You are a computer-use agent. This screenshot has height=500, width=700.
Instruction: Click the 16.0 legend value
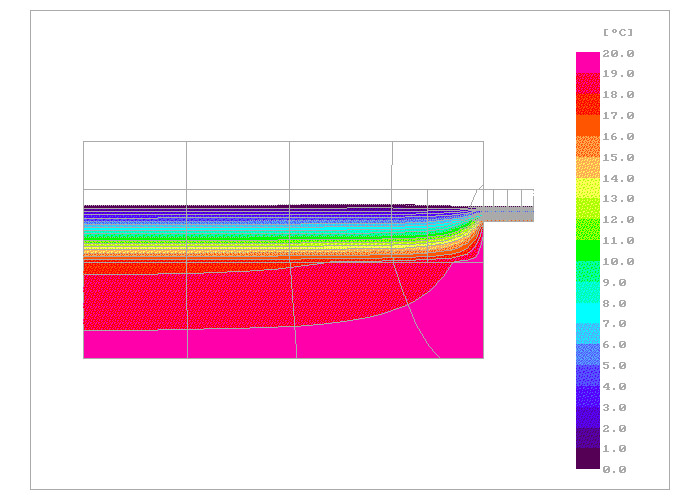coord(618,137)
